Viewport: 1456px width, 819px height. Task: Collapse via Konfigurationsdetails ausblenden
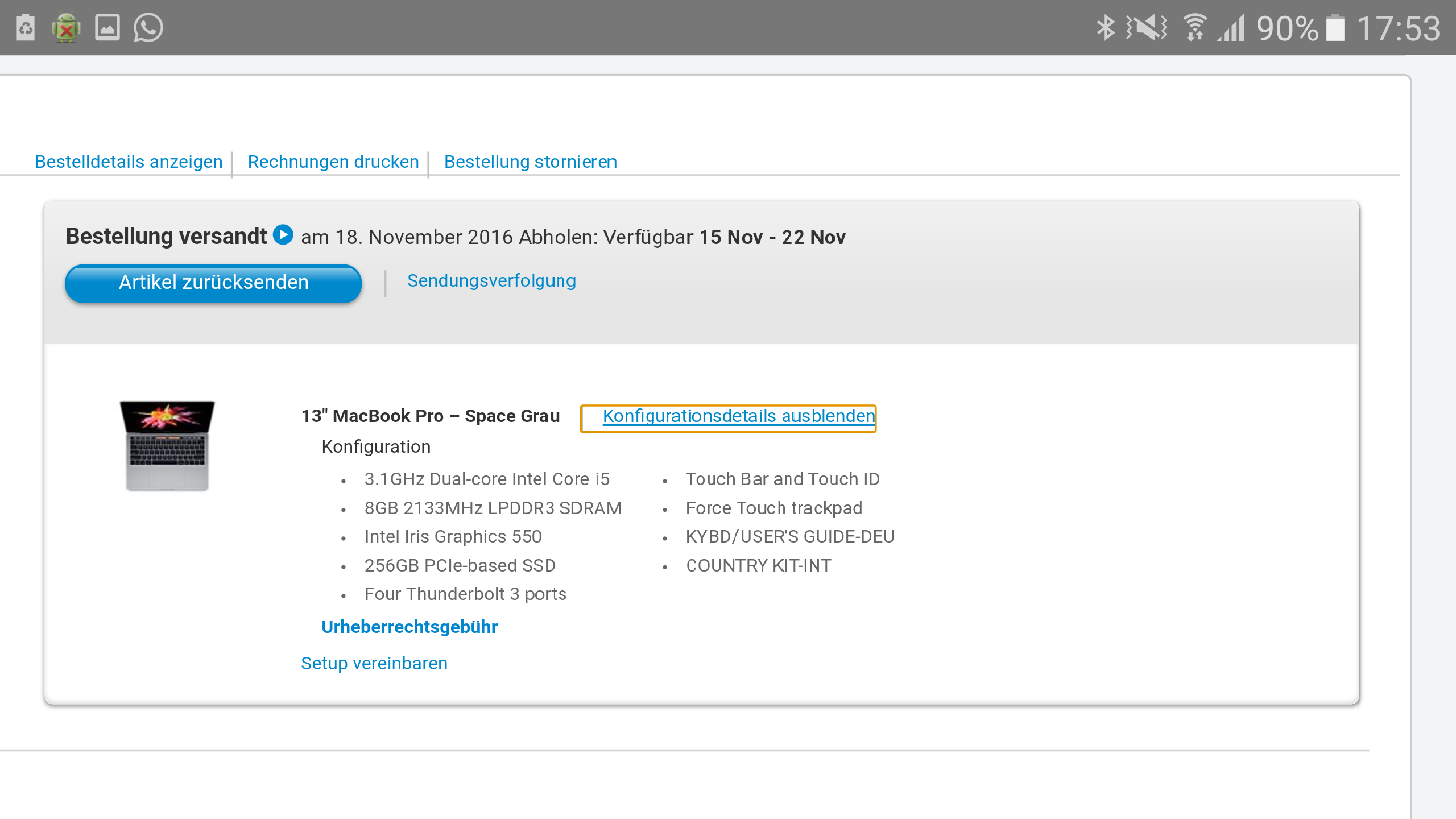coord(739,416)
